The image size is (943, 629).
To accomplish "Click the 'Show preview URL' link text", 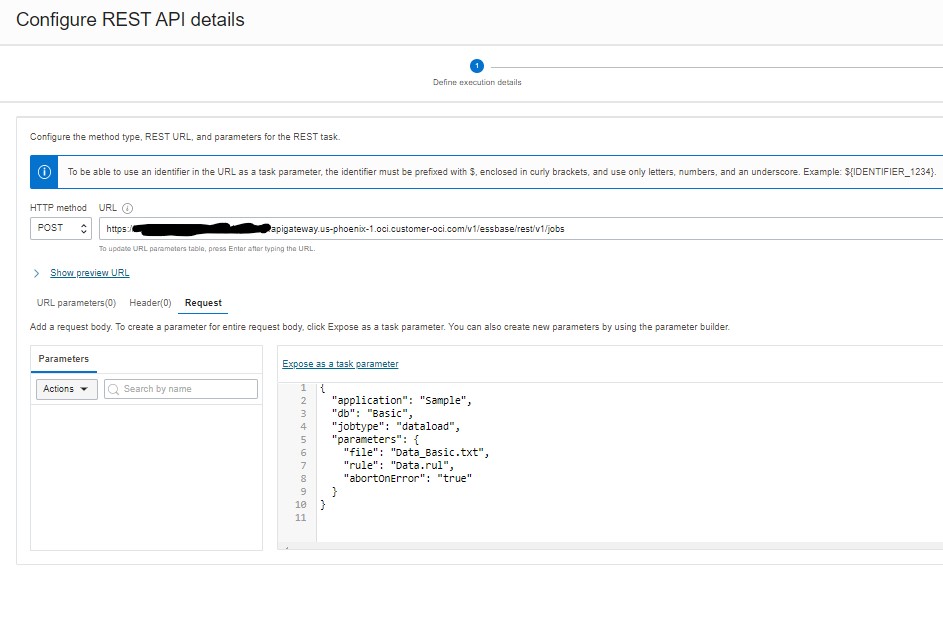I will click(90, 272).
